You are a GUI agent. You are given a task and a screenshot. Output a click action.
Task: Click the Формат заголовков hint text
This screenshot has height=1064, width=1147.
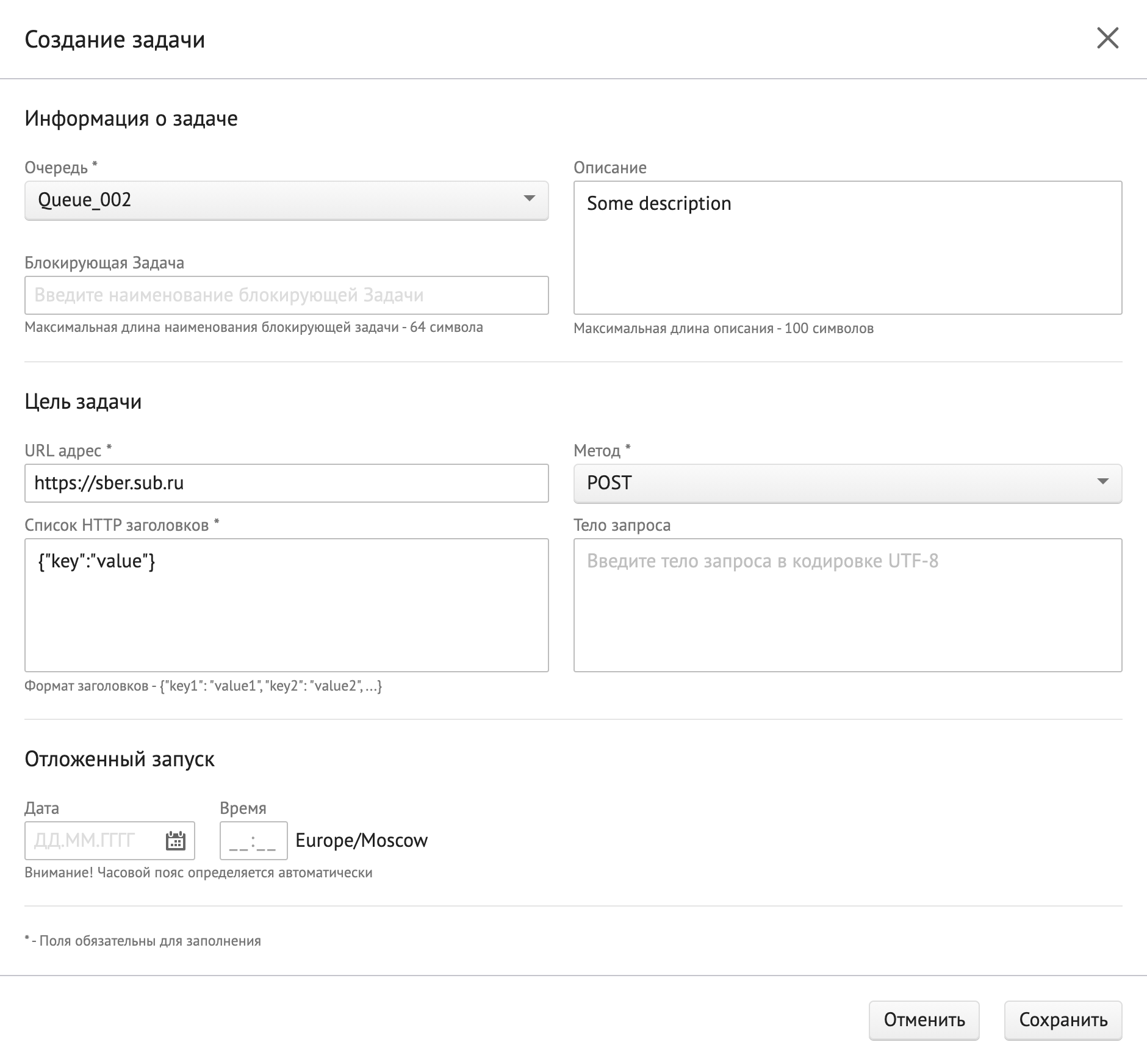tap(203, 686)
